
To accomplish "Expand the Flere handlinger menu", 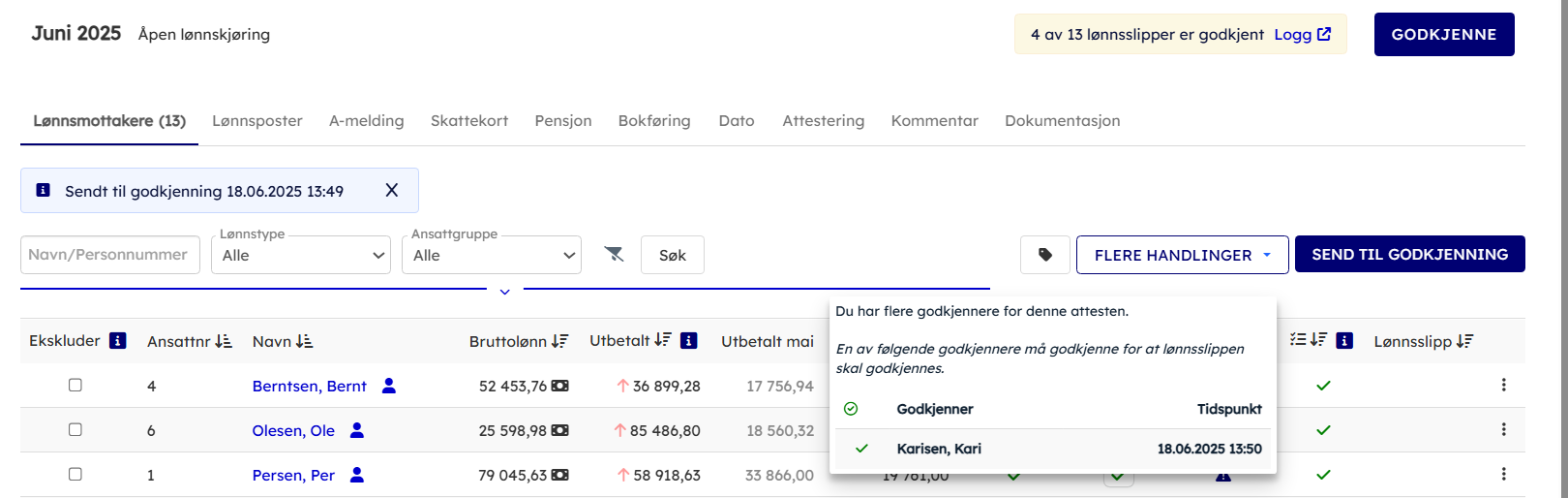I will pyautogui.click(x=1182, y=255).
